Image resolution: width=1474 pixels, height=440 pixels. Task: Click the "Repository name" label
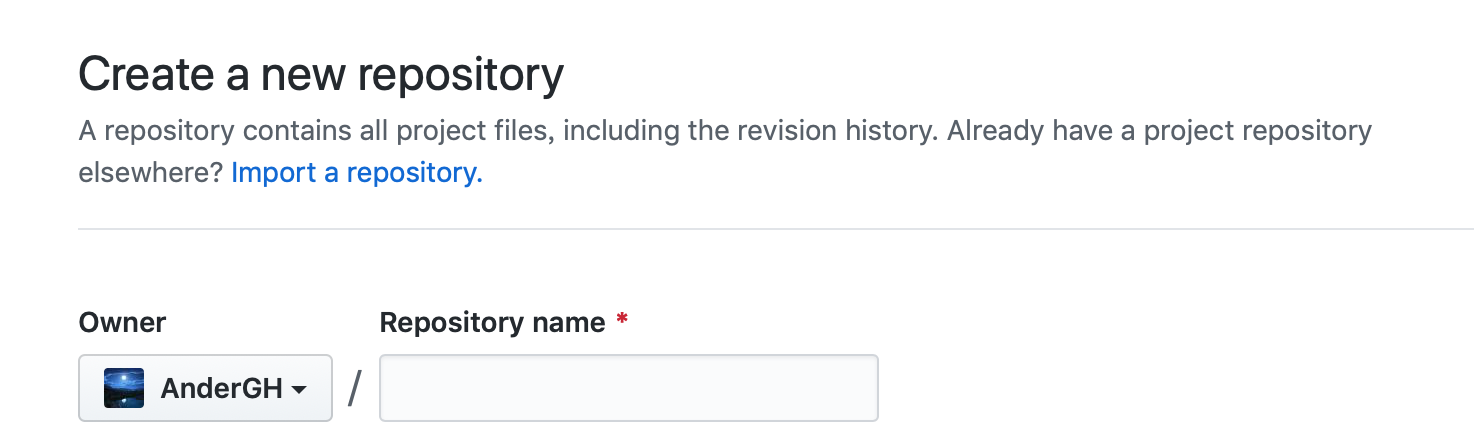(493, 323)
